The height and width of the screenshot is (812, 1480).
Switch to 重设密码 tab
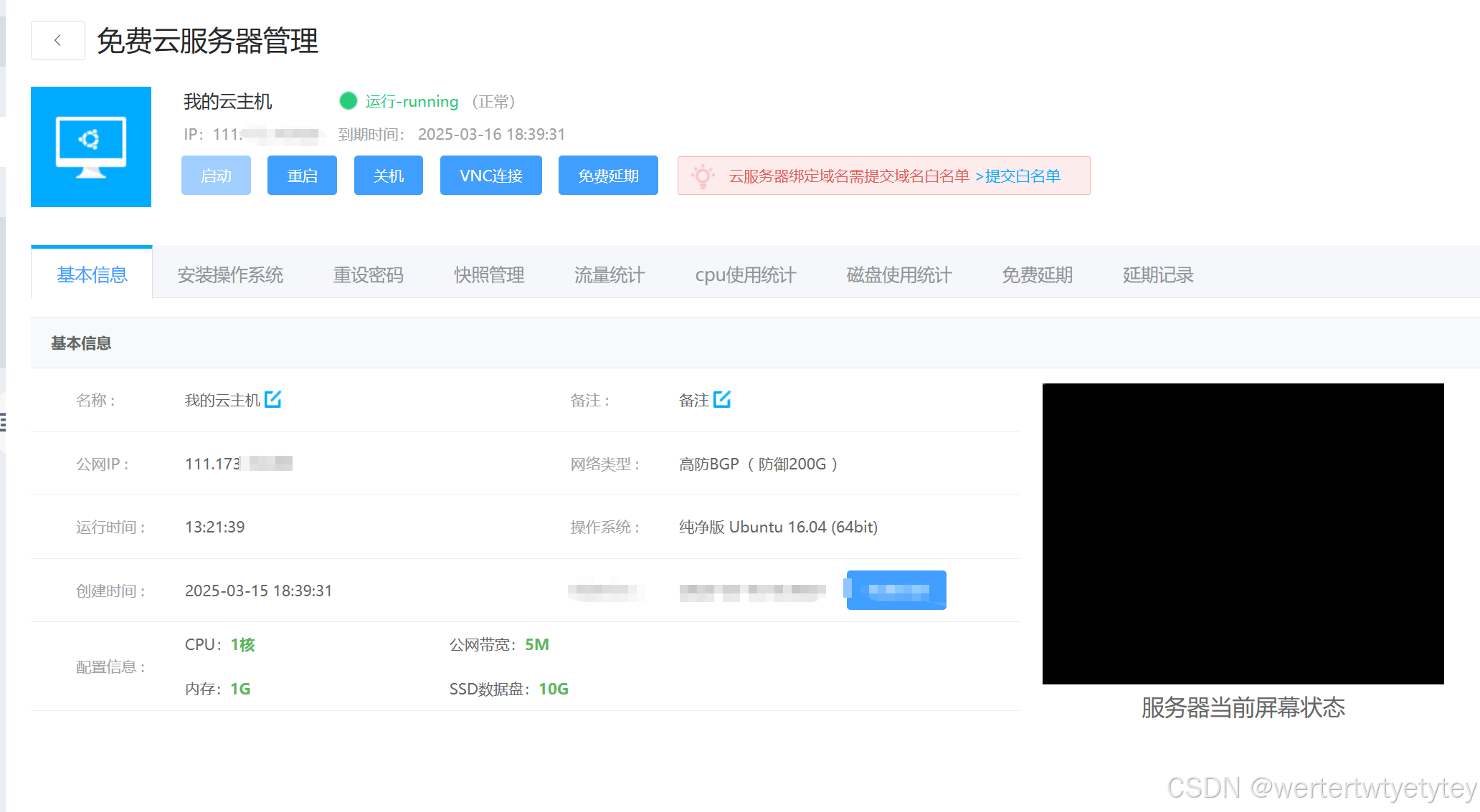[x=368, y=274]
